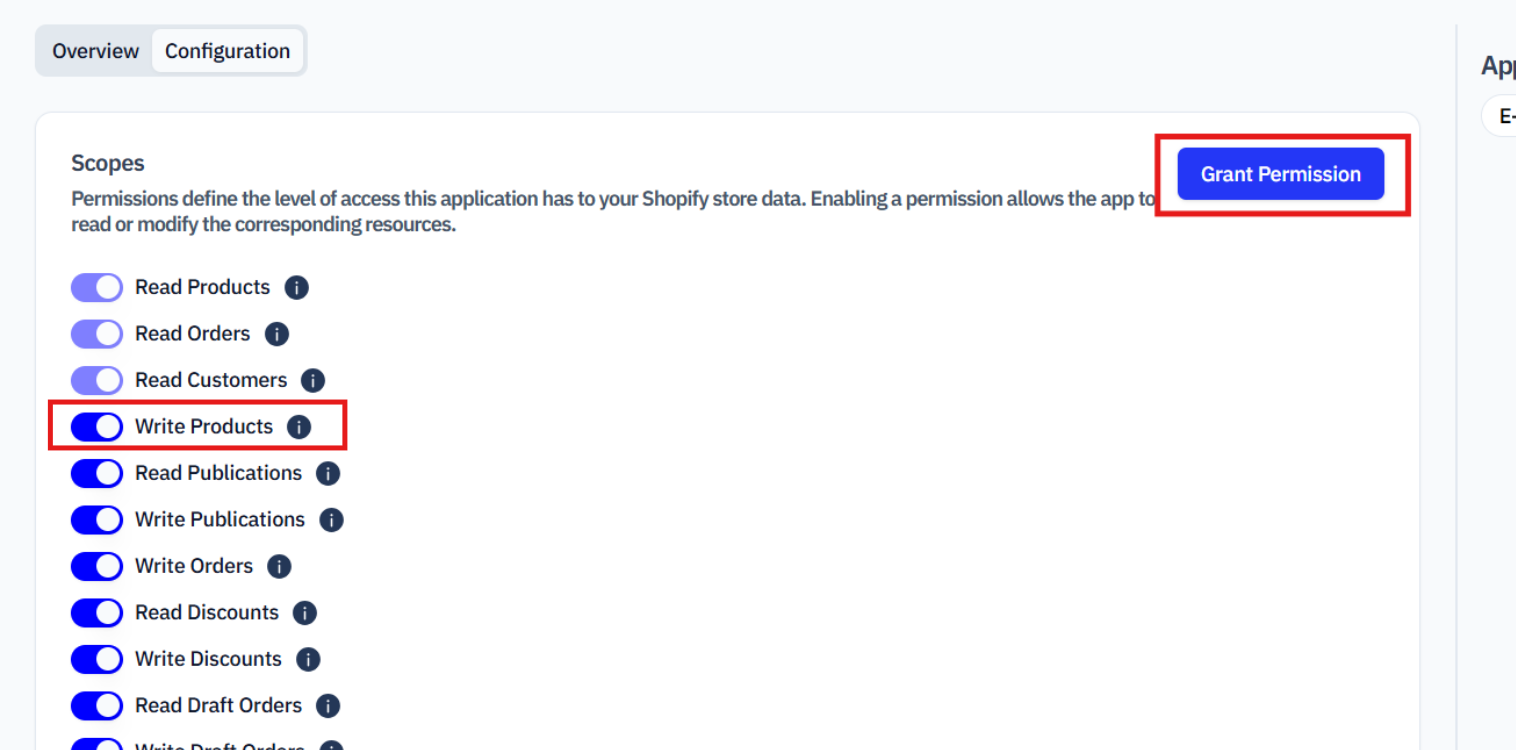This screenshot has height=750, width=1516.
Task: Switch to the Overview tab
Action: click(95, 51)
